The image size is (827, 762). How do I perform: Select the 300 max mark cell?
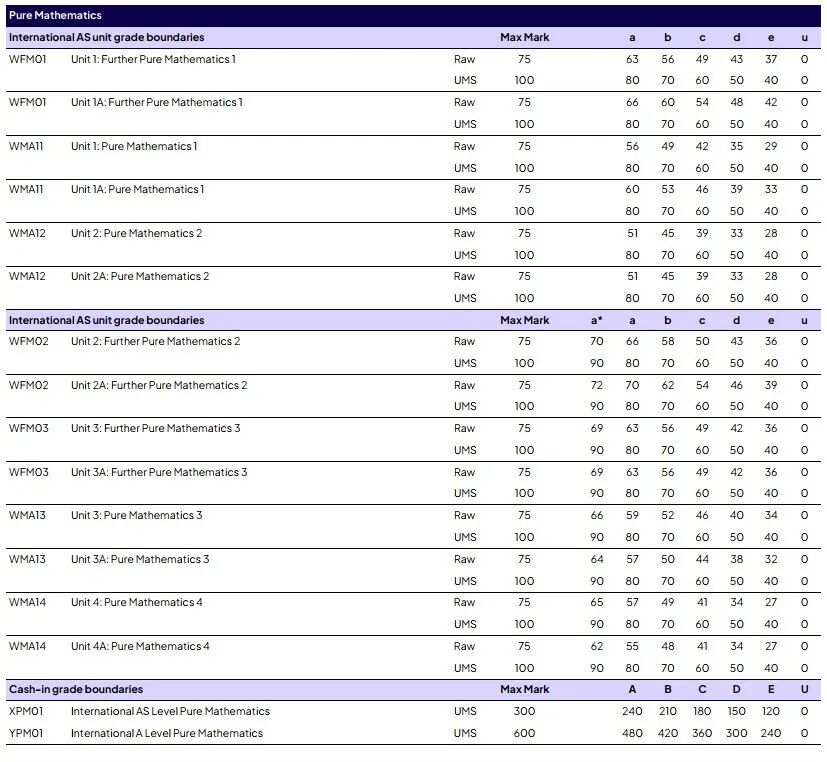[x=524, y=711]
